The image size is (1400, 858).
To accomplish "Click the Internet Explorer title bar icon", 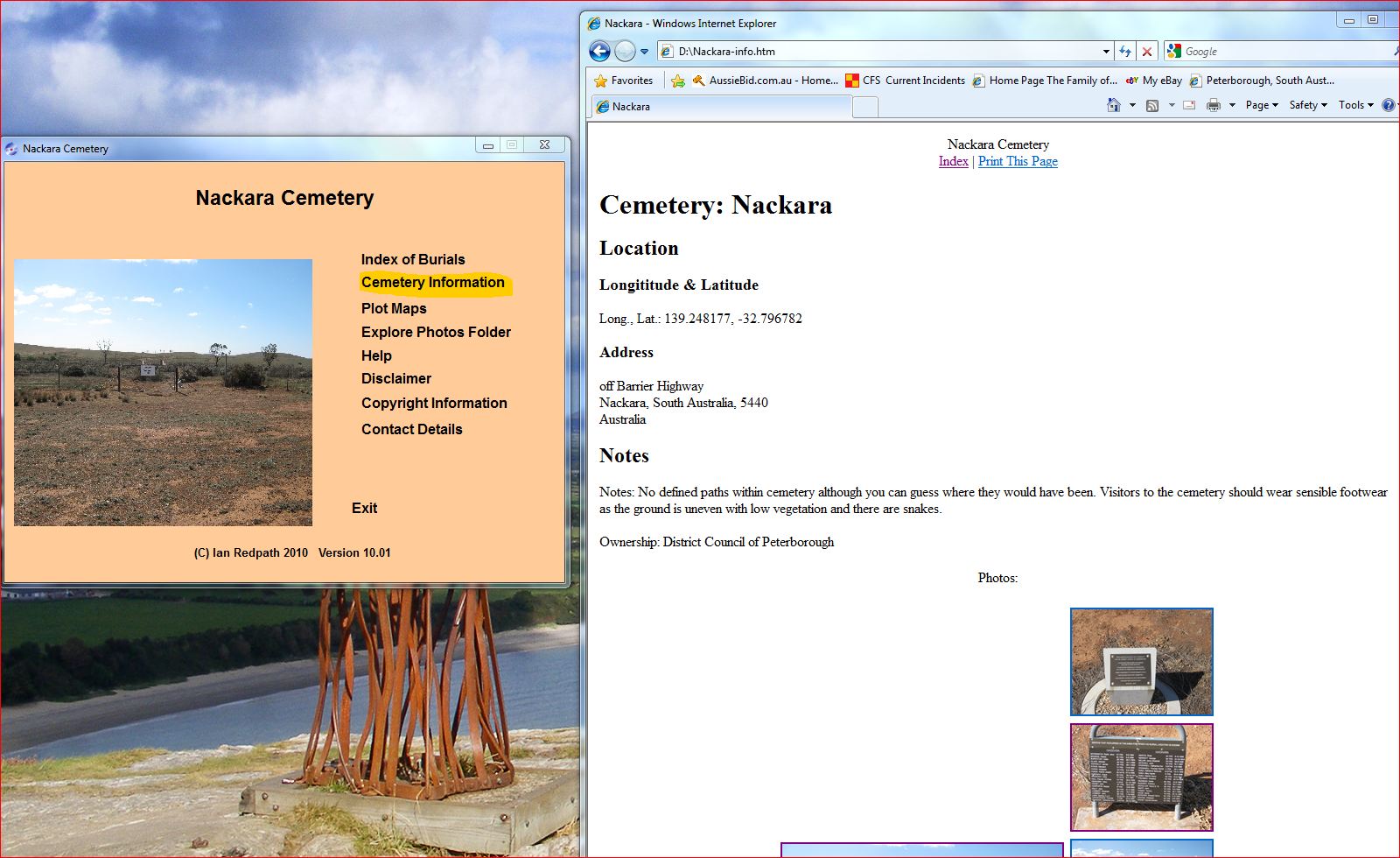I will coord(594,24).
